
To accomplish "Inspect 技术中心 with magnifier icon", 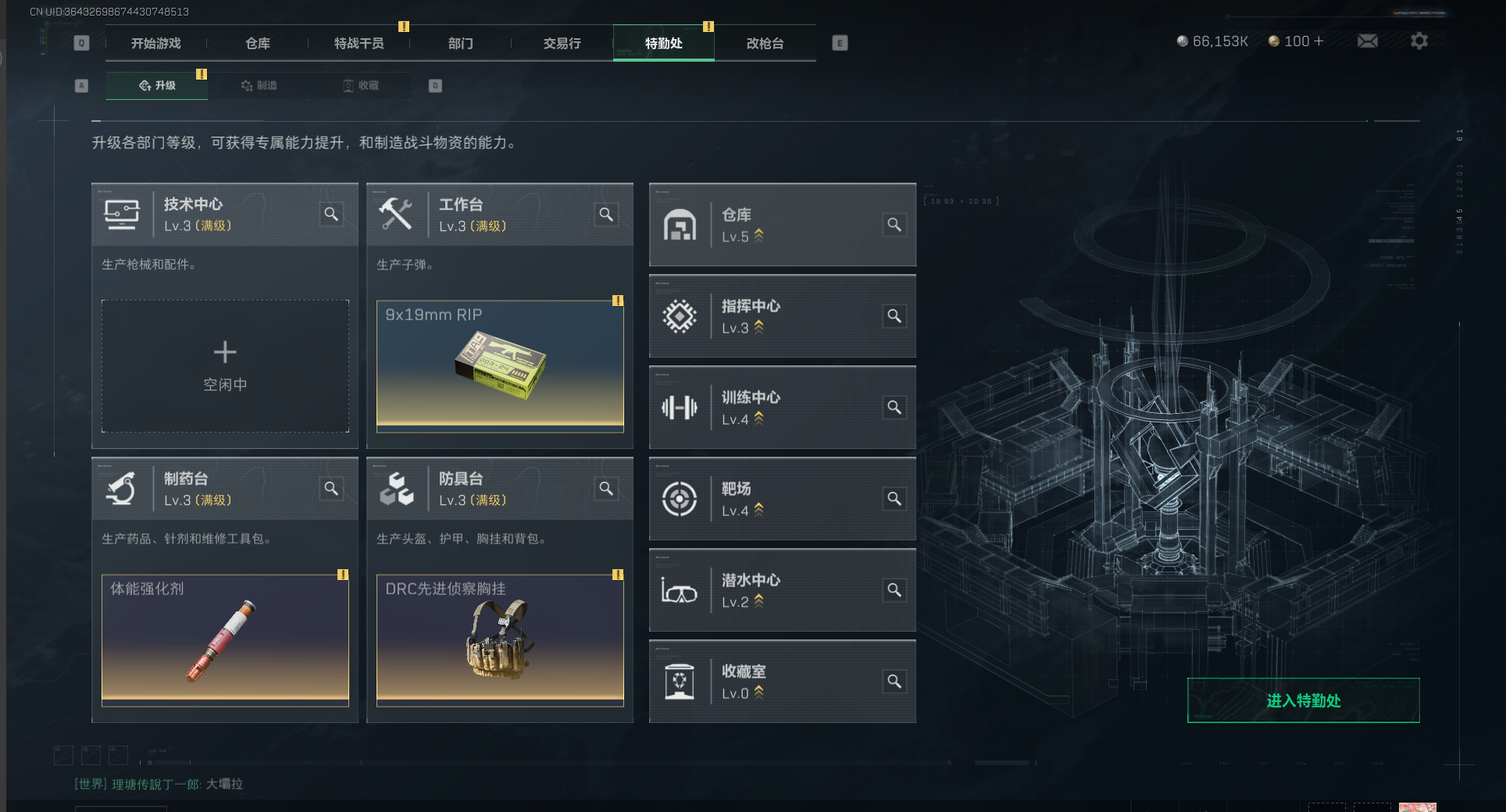I will pyautogui.click(x=331, y=214).
